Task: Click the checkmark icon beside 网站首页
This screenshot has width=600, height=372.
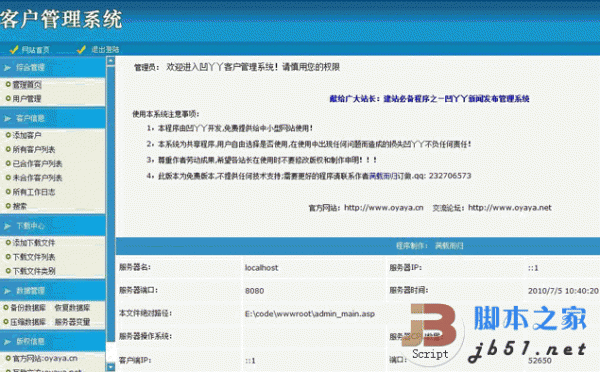Action: click(14, 50)
